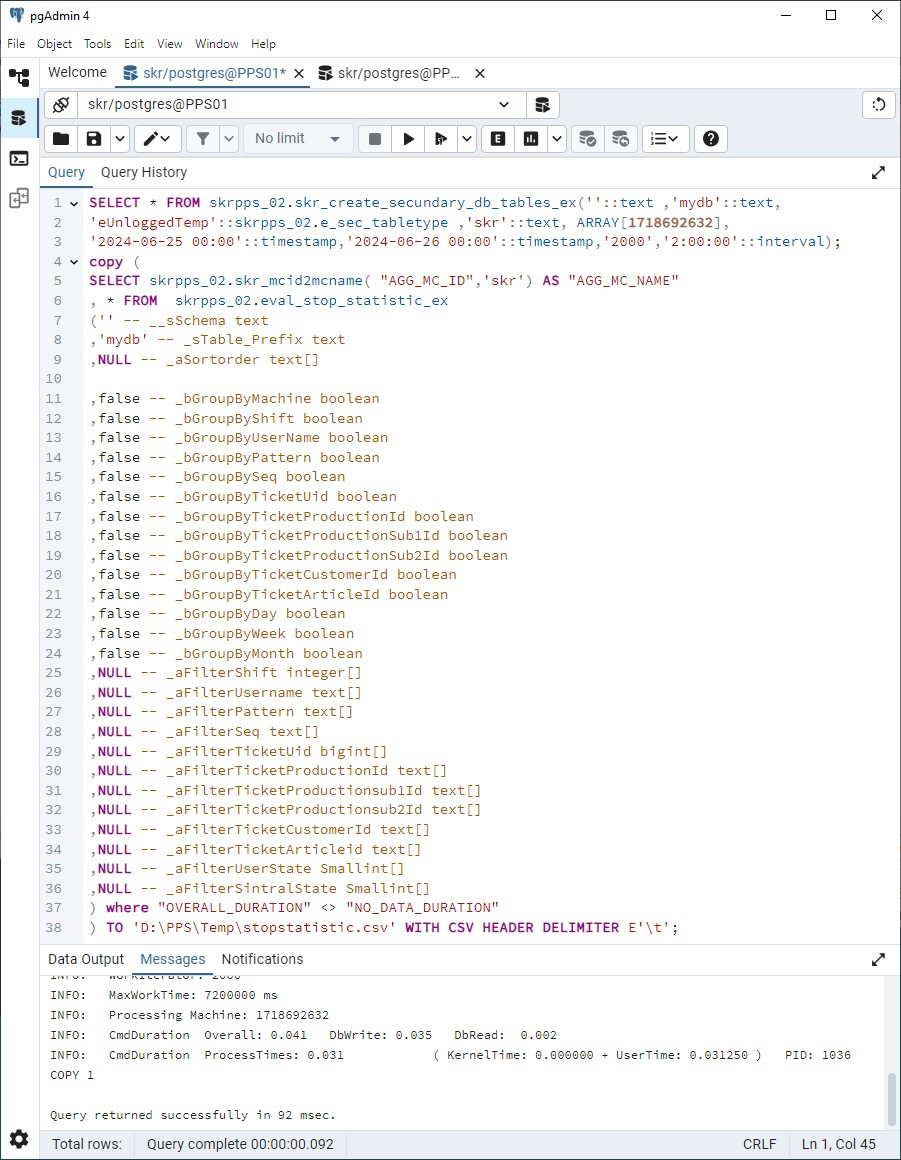
Task: Switch to Notifications tab
Action: 262,960
